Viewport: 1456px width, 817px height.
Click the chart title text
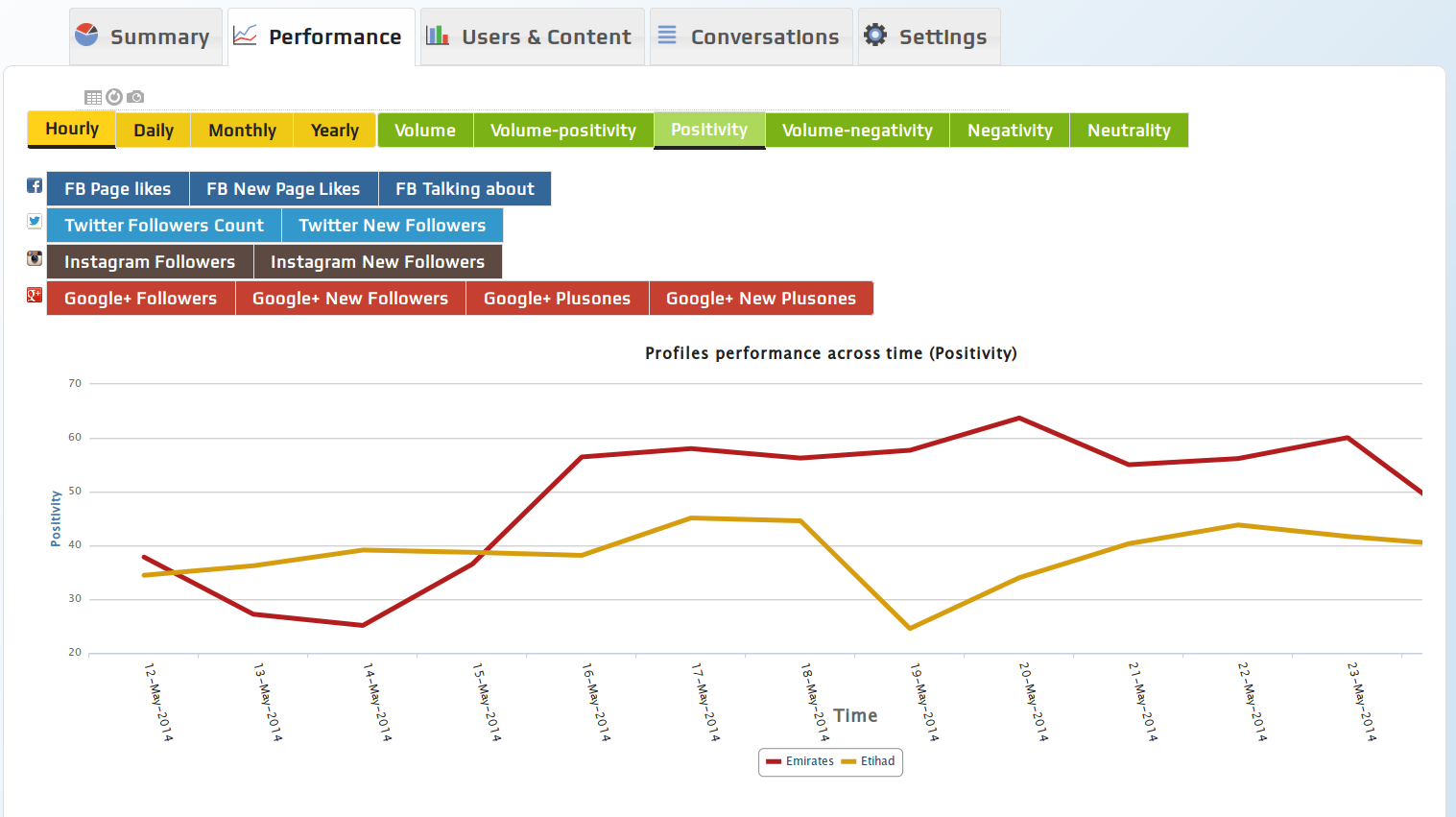pos(831,353)
